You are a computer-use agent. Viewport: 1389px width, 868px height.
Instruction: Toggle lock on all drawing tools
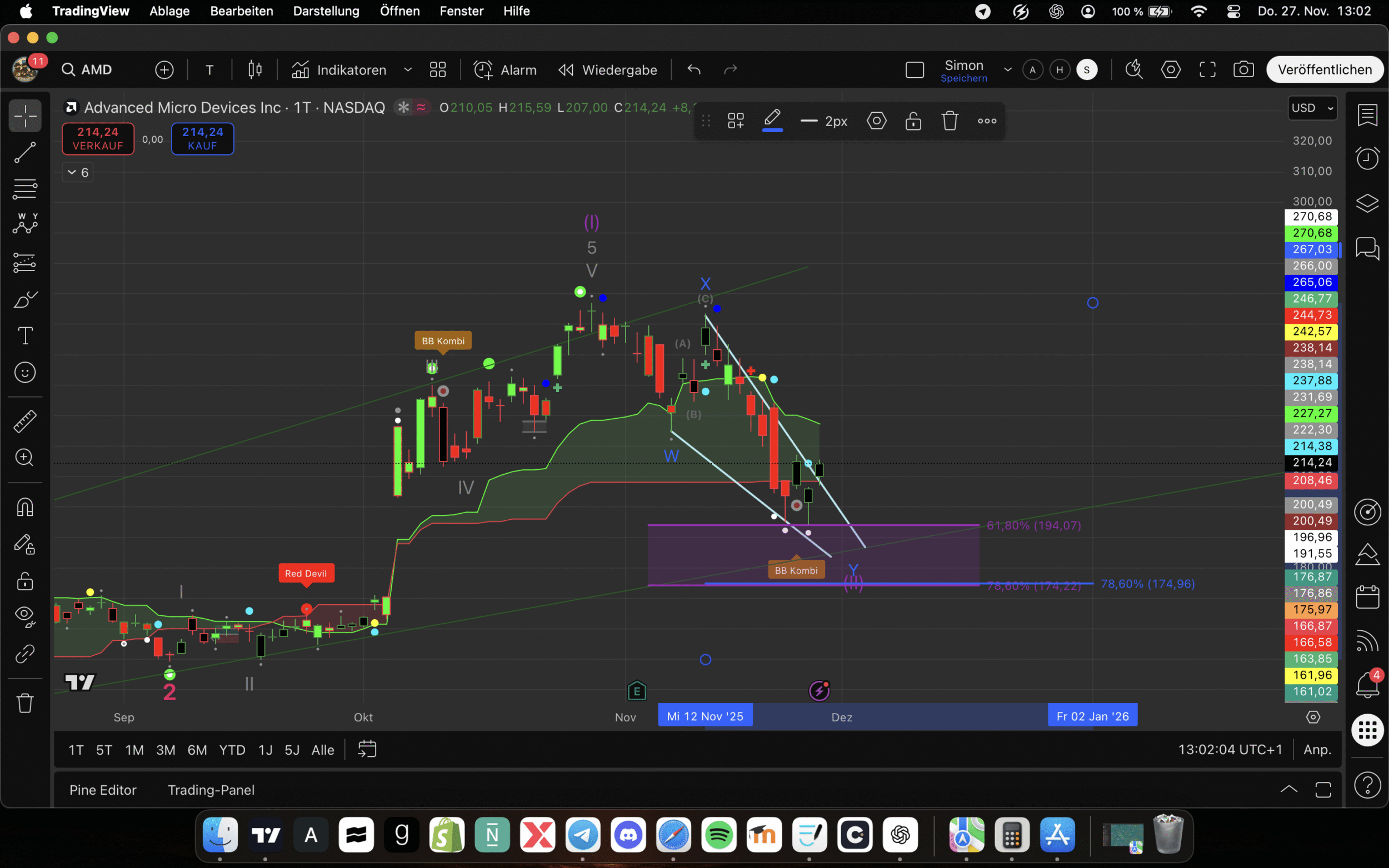click(24, 580)
